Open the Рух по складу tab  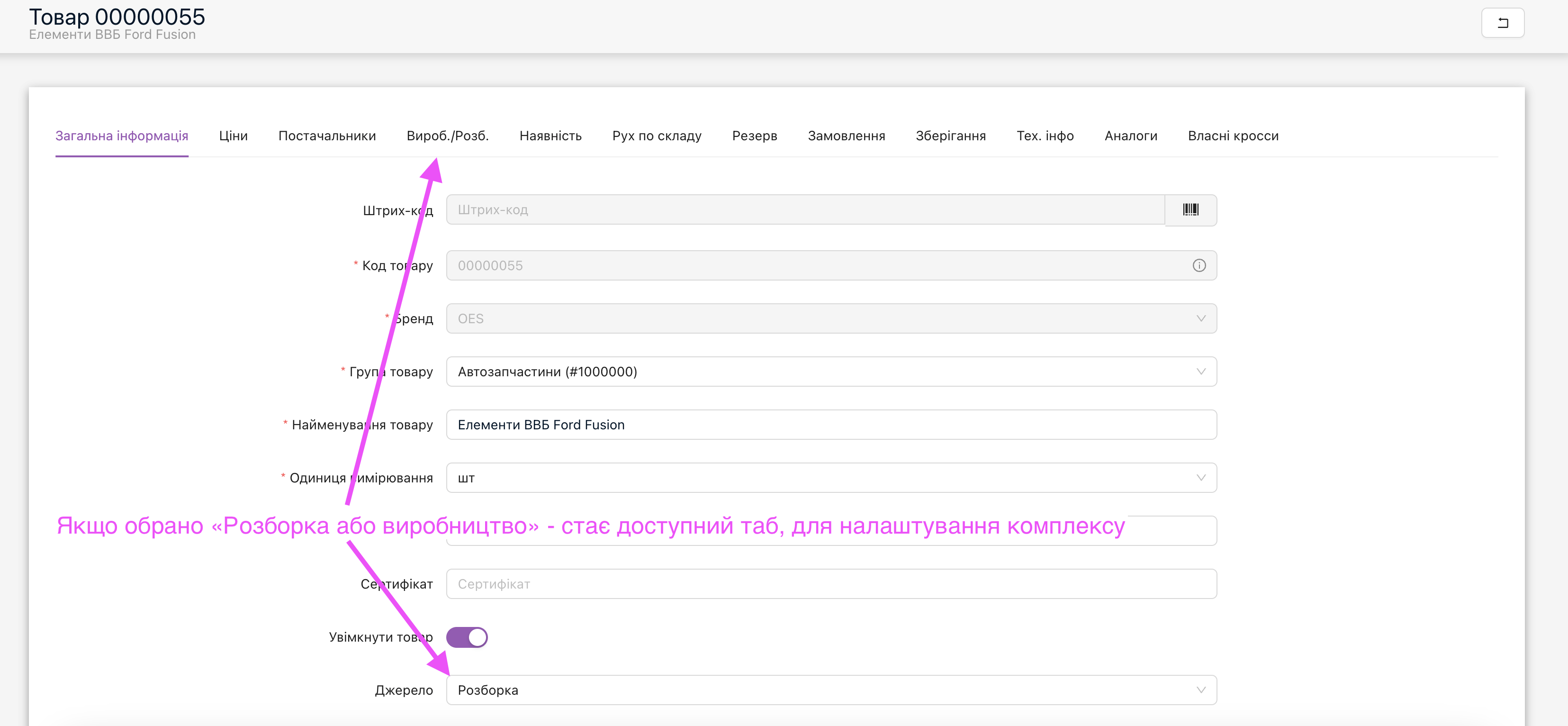click(x=657, y=136)
